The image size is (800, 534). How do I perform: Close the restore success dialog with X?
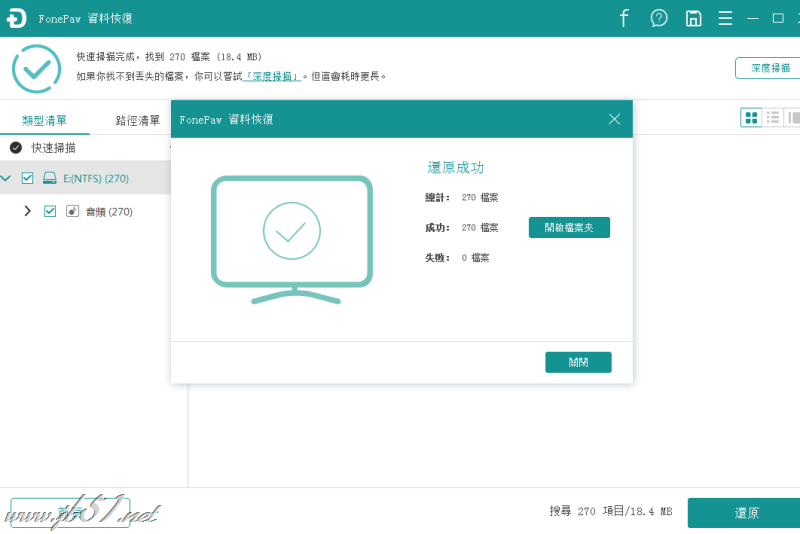click(x=614, y=119)
